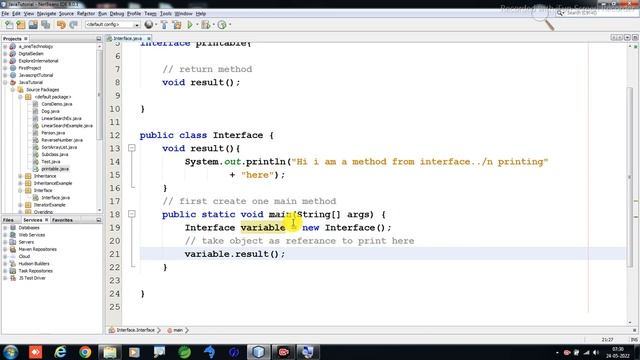Image resolution: width=640 pixels, height=360 pixels.
Task: Select Person.java in project tree
Action: 53,133
